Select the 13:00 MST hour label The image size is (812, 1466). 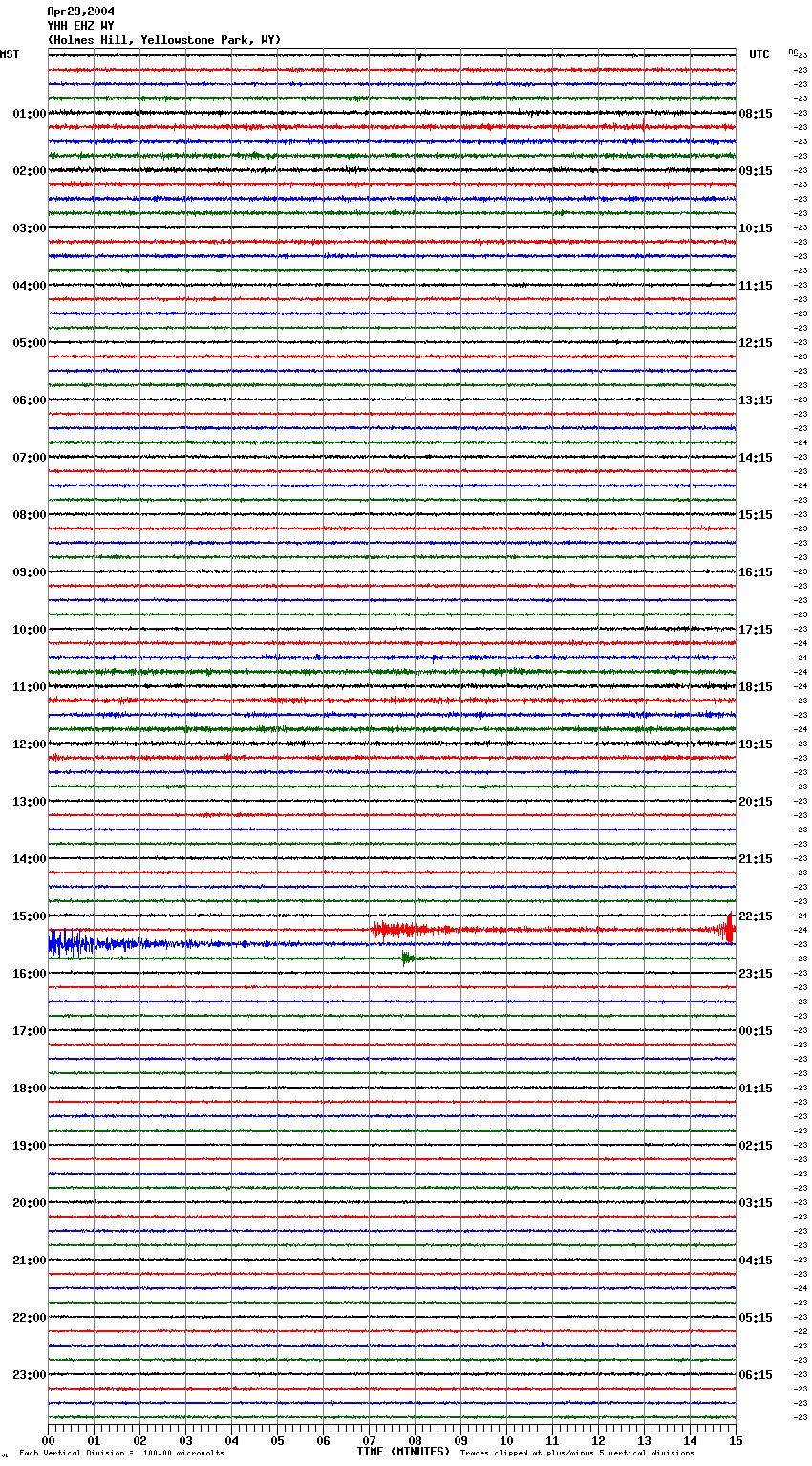30,802
